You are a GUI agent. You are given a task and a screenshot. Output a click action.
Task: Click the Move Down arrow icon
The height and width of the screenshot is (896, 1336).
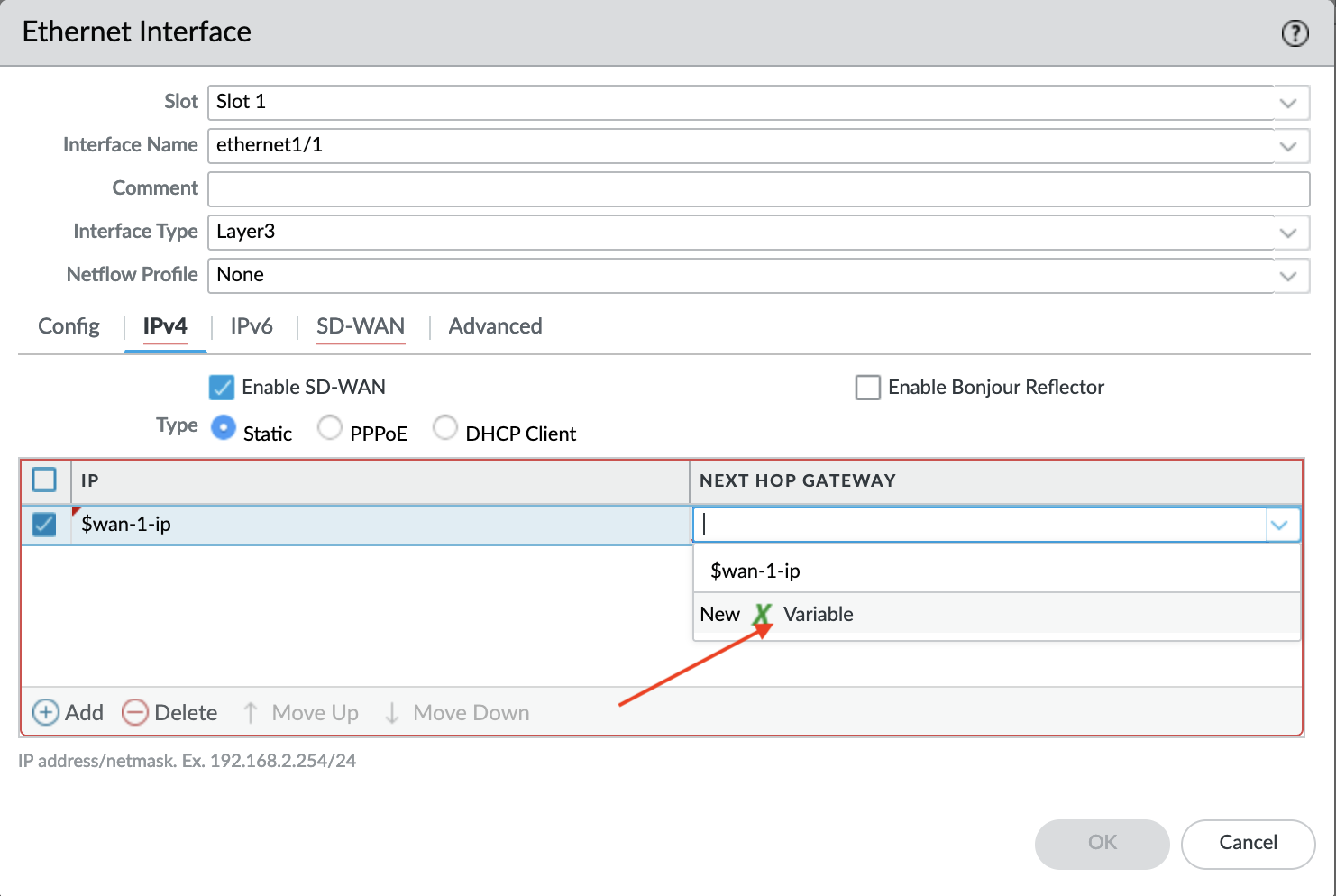pos(392,712)
